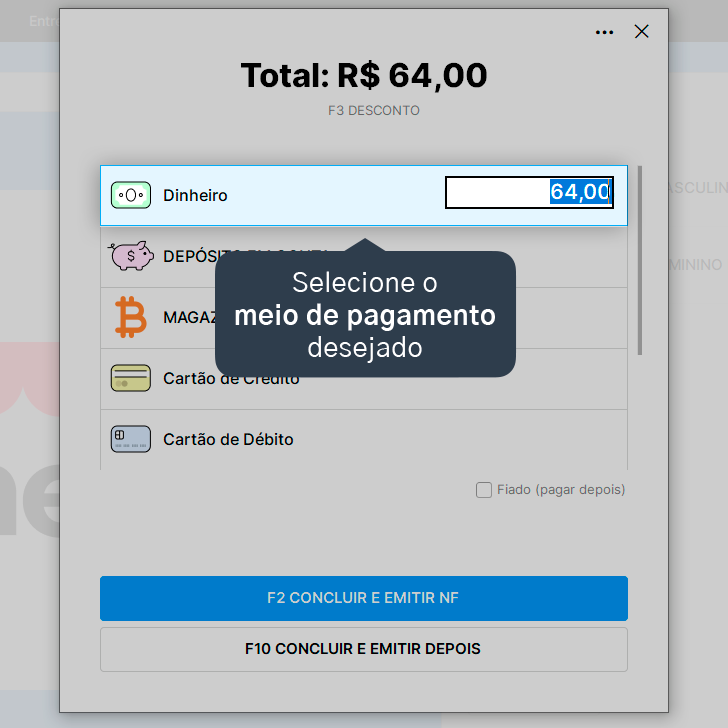Choose Cartão de Crédito payment option
Image resolution: width=728 pixels, height=728 pixels.
click(x=364, y=379)
